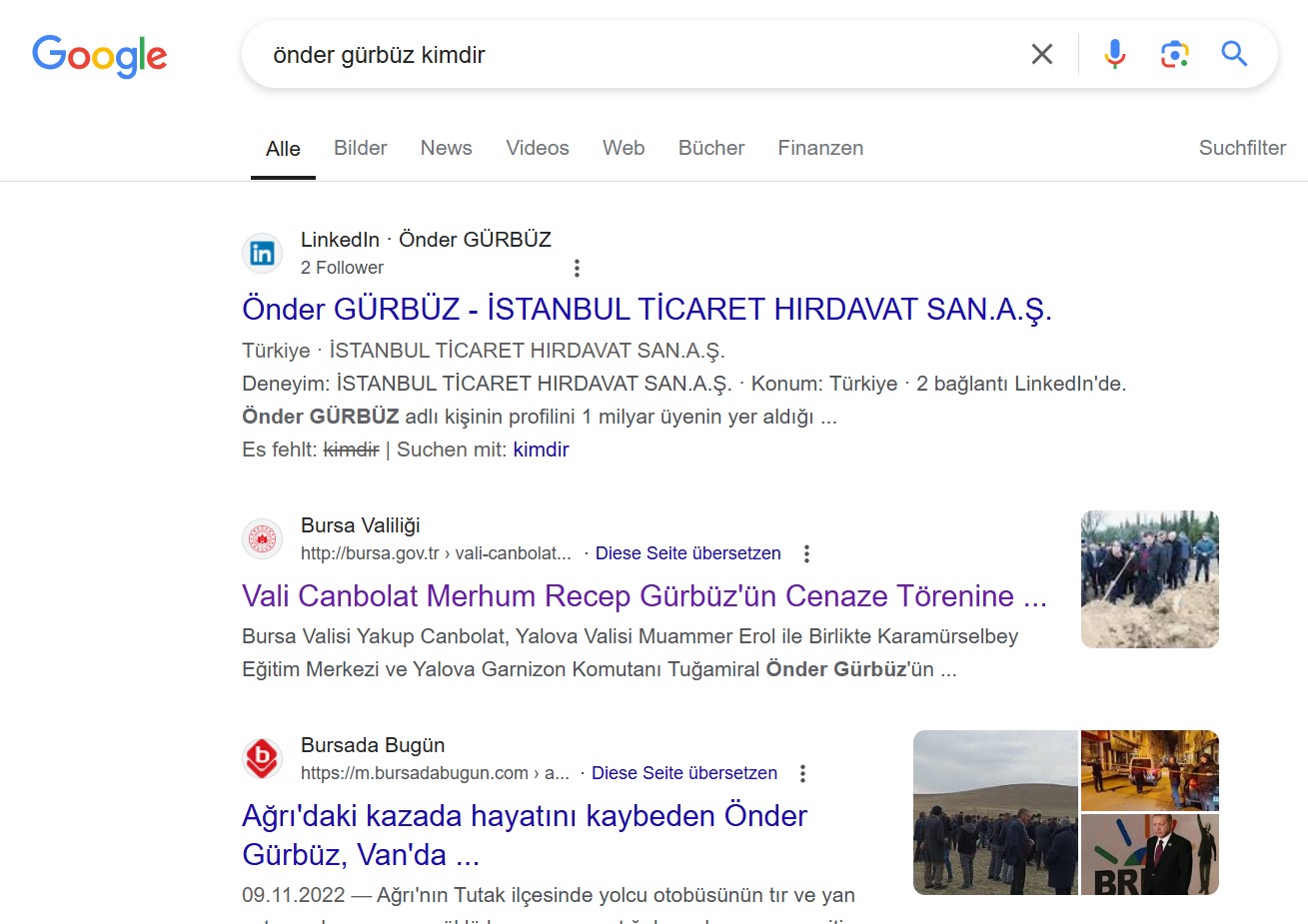Click the search field with 'önder gürbüz kimdir'

point(640,55)
